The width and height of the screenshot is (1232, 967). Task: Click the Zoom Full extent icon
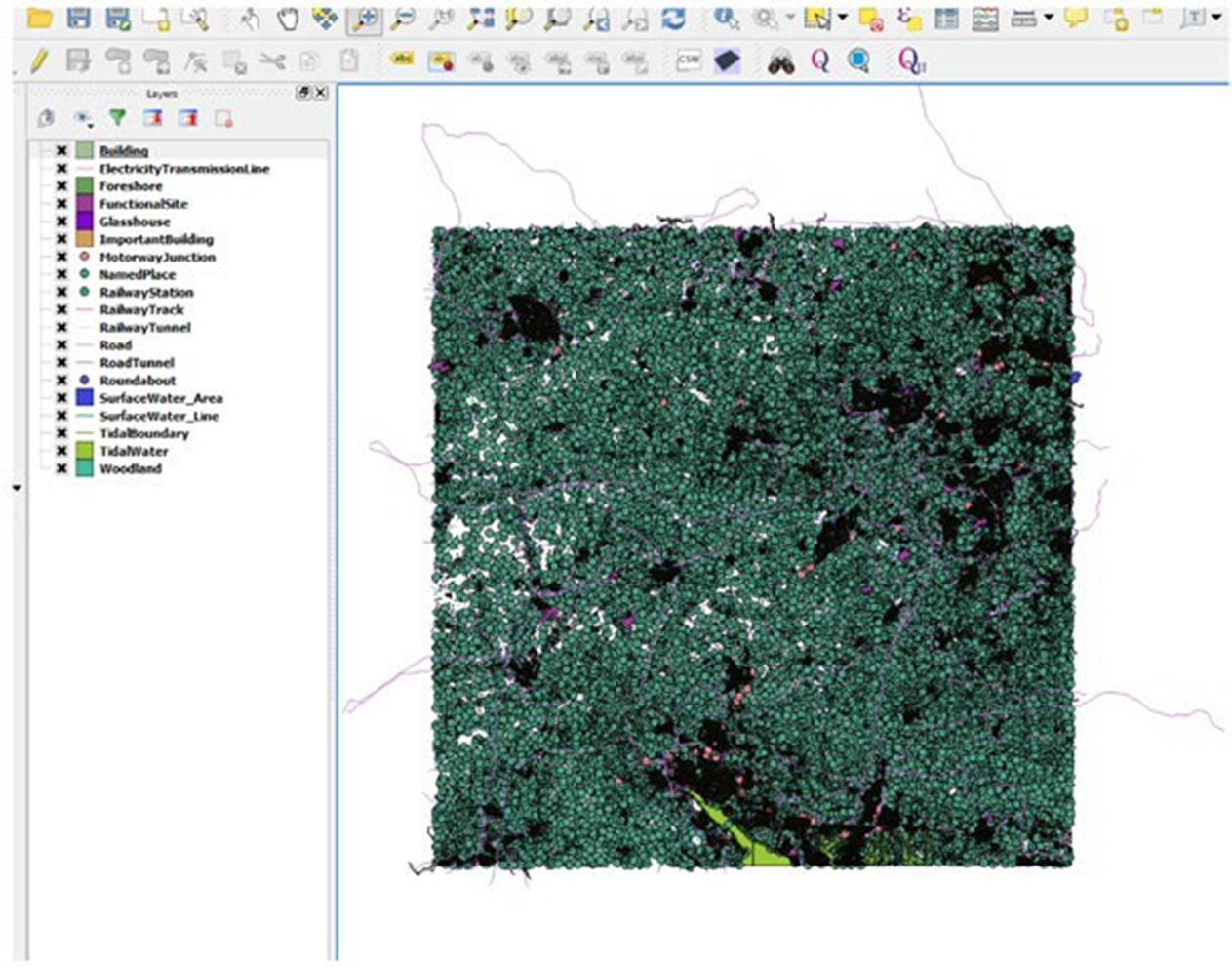pos(441,19)
